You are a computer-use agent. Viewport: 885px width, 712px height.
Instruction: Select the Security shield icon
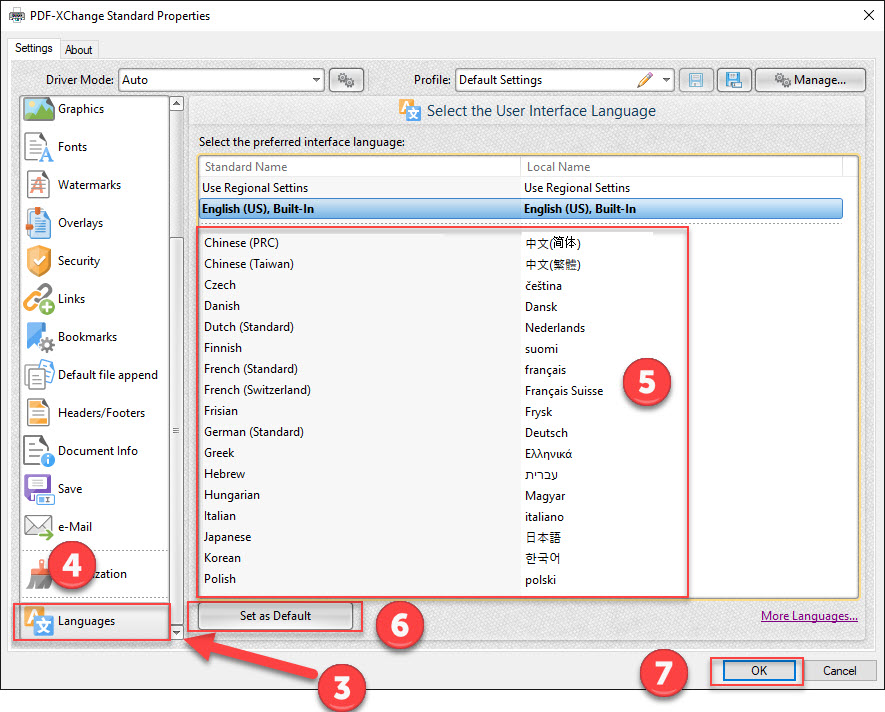tap(38, 261)
